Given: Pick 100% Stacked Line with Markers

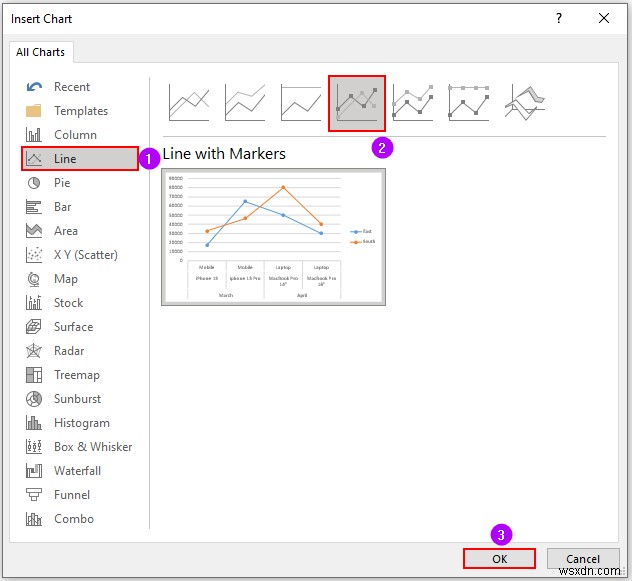Looking at the screenshot, I should [469, 102].
